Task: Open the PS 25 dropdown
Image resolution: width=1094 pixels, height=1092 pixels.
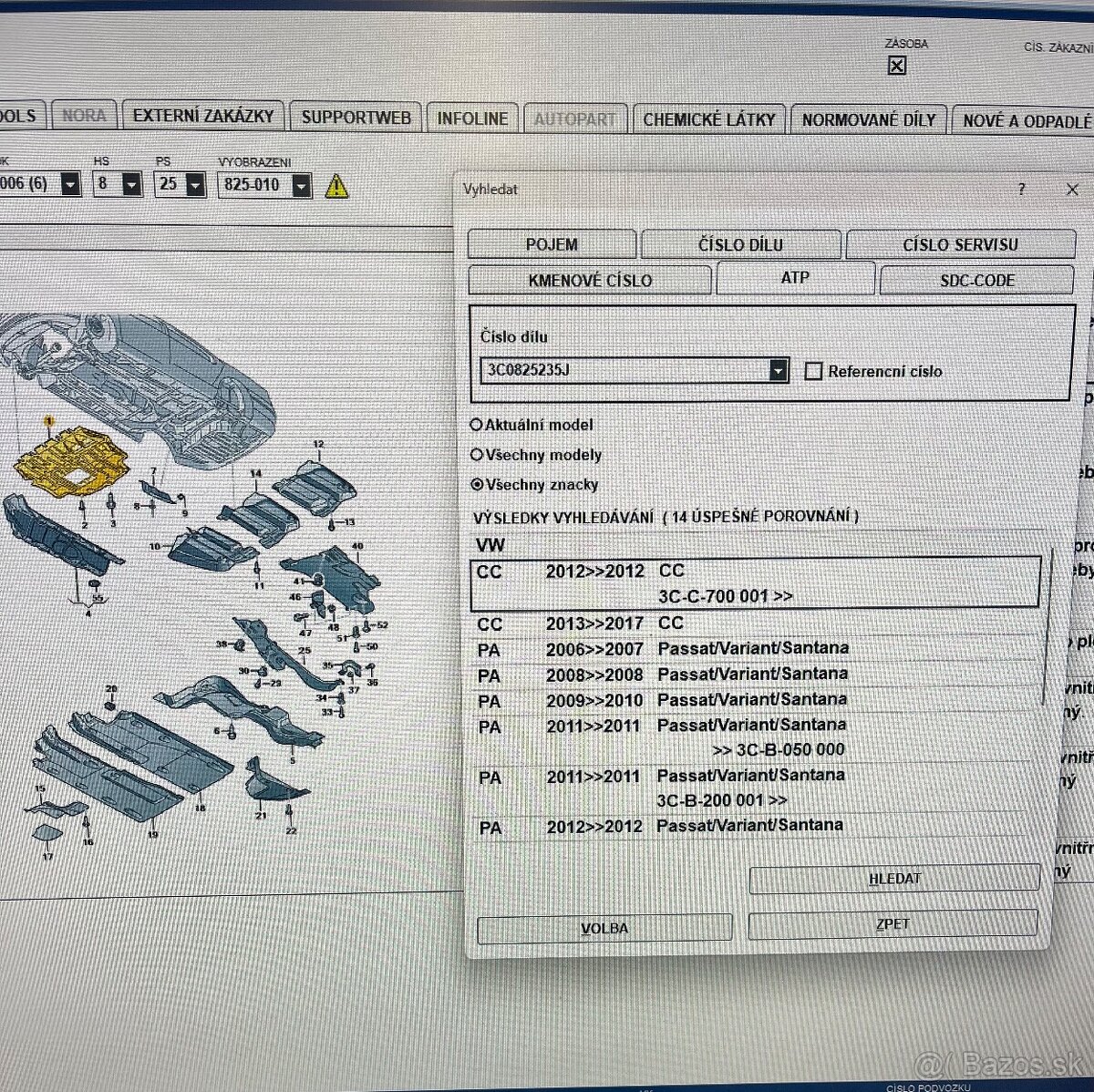Action: pos(196,185)
